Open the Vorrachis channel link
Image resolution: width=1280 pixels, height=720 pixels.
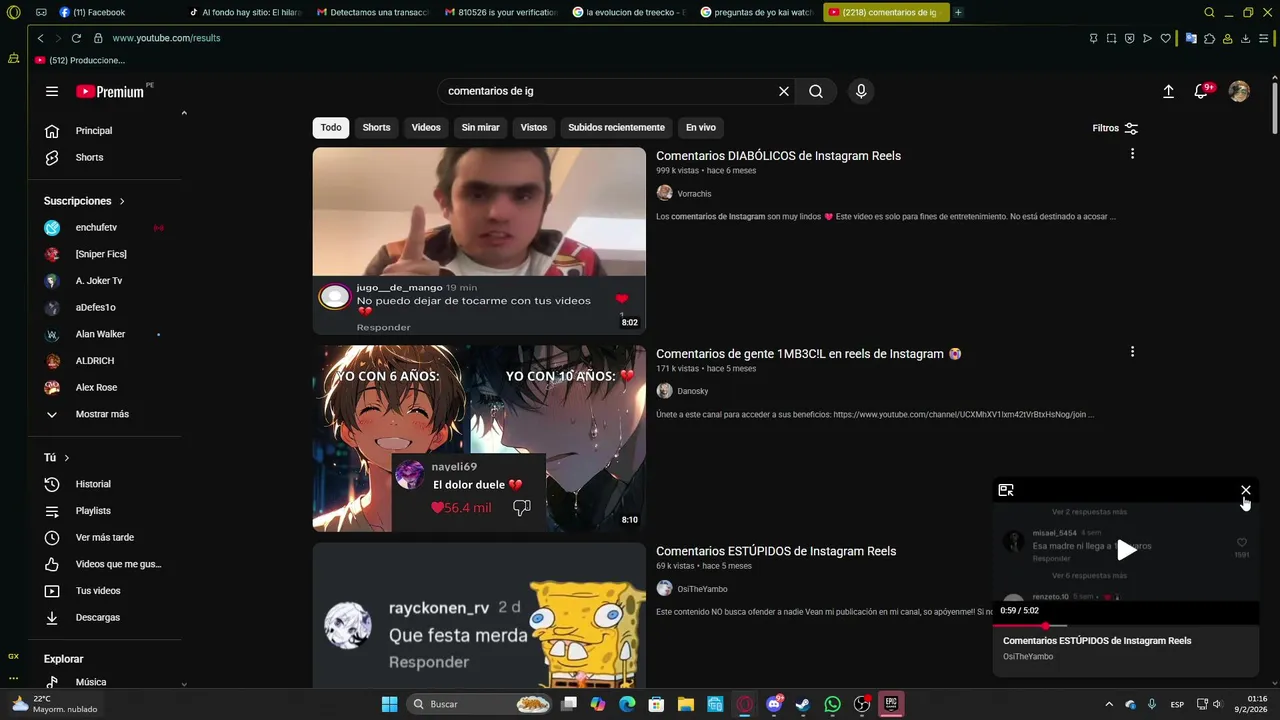(694, 194)
